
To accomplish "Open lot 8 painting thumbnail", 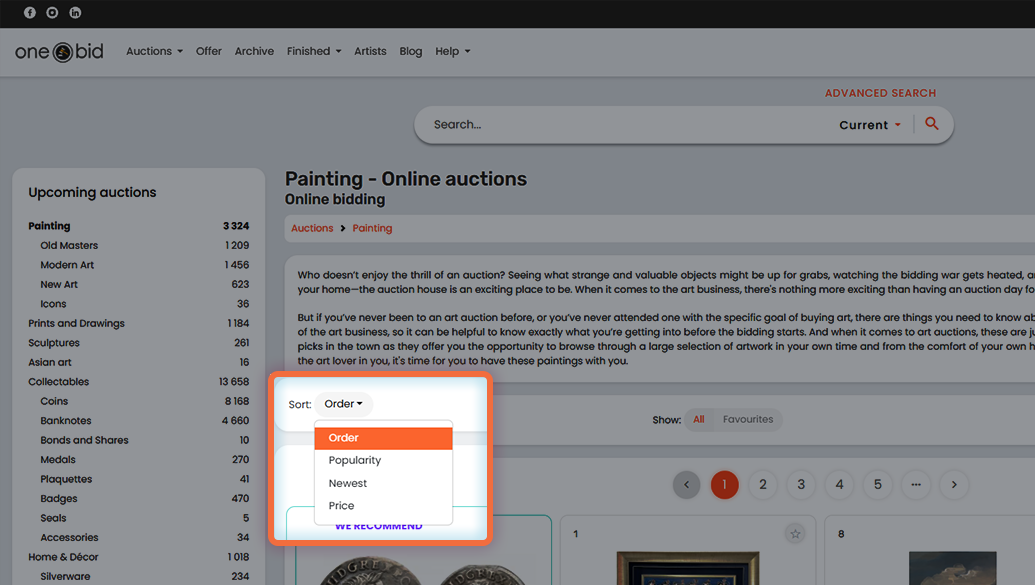I will (x=952, y=568).
